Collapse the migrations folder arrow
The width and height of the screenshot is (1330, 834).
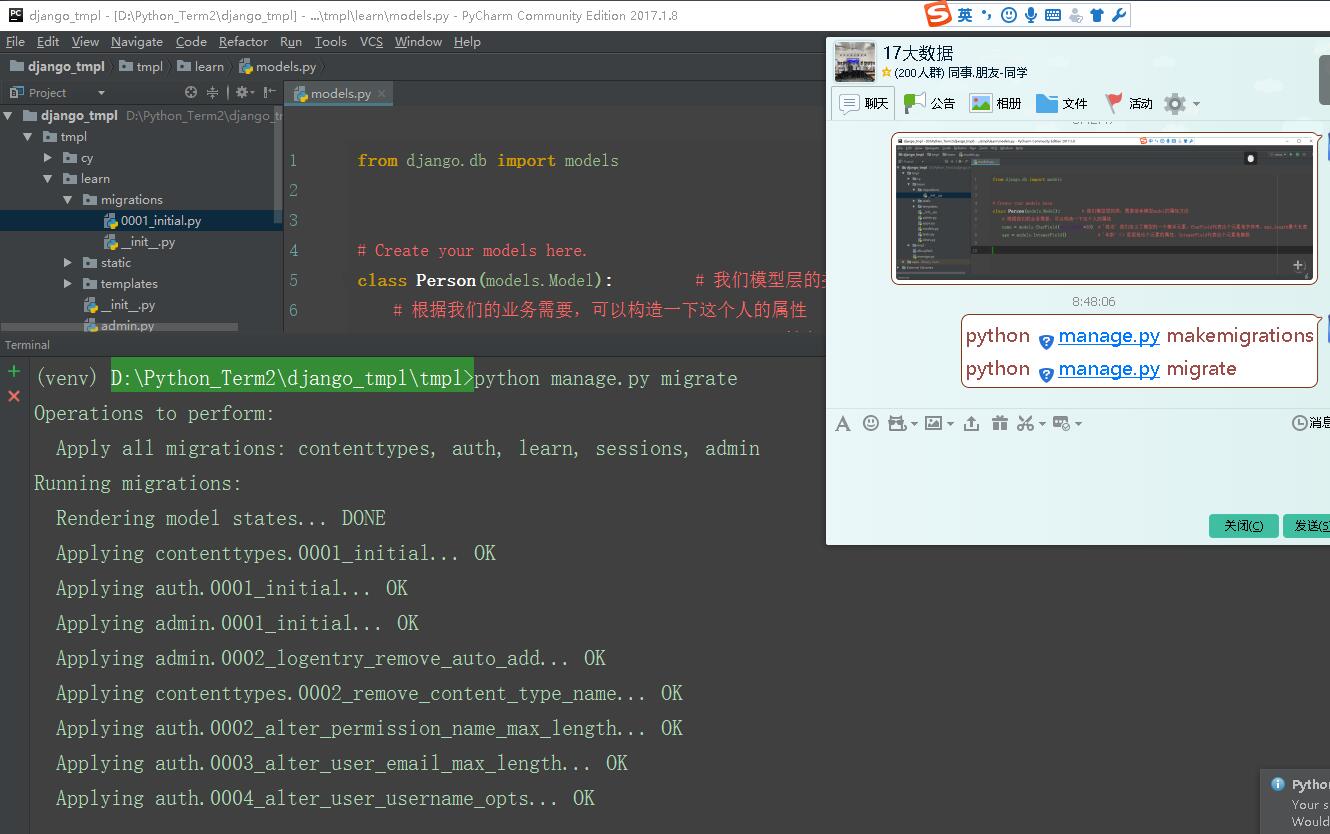[x=67, y=200]
